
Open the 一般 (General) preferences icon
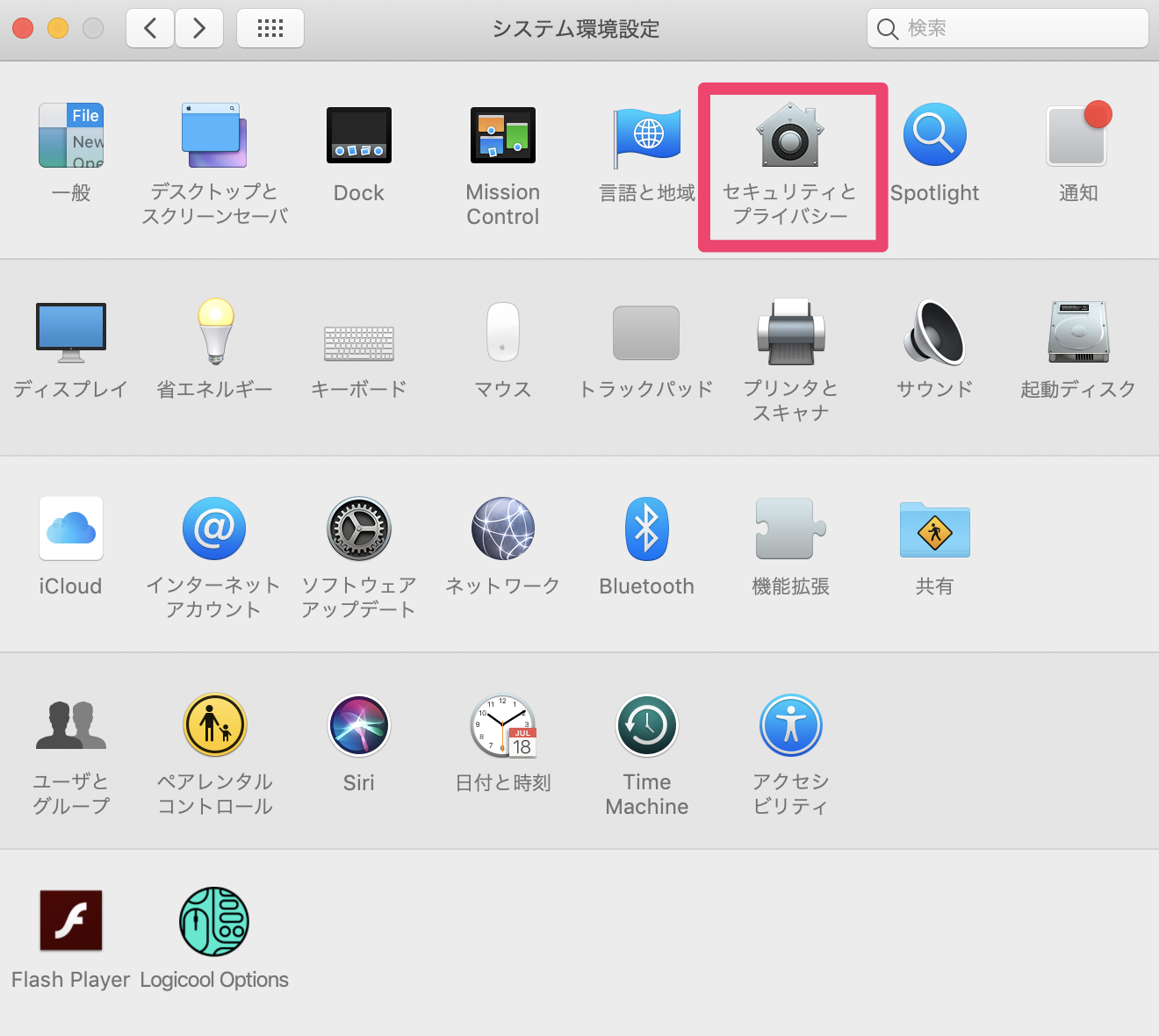point(71,135)
